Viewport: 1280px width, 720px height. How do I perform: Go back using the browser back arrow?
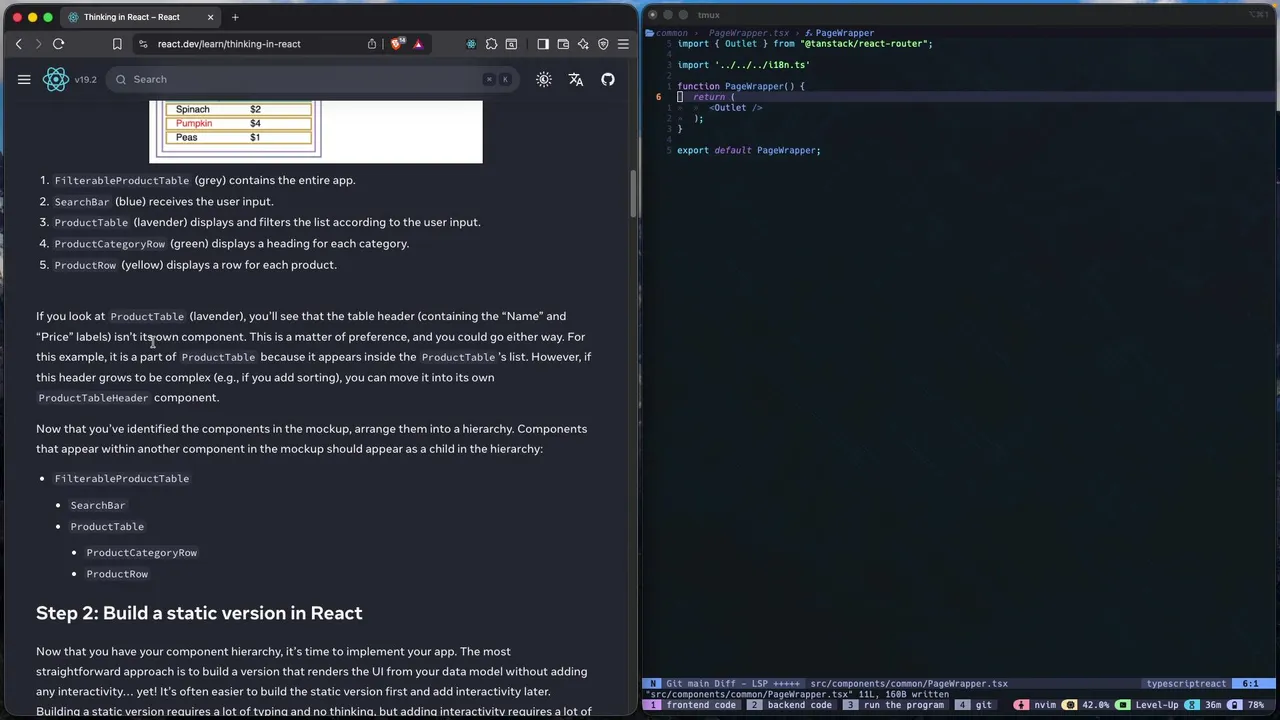point(18,44)
